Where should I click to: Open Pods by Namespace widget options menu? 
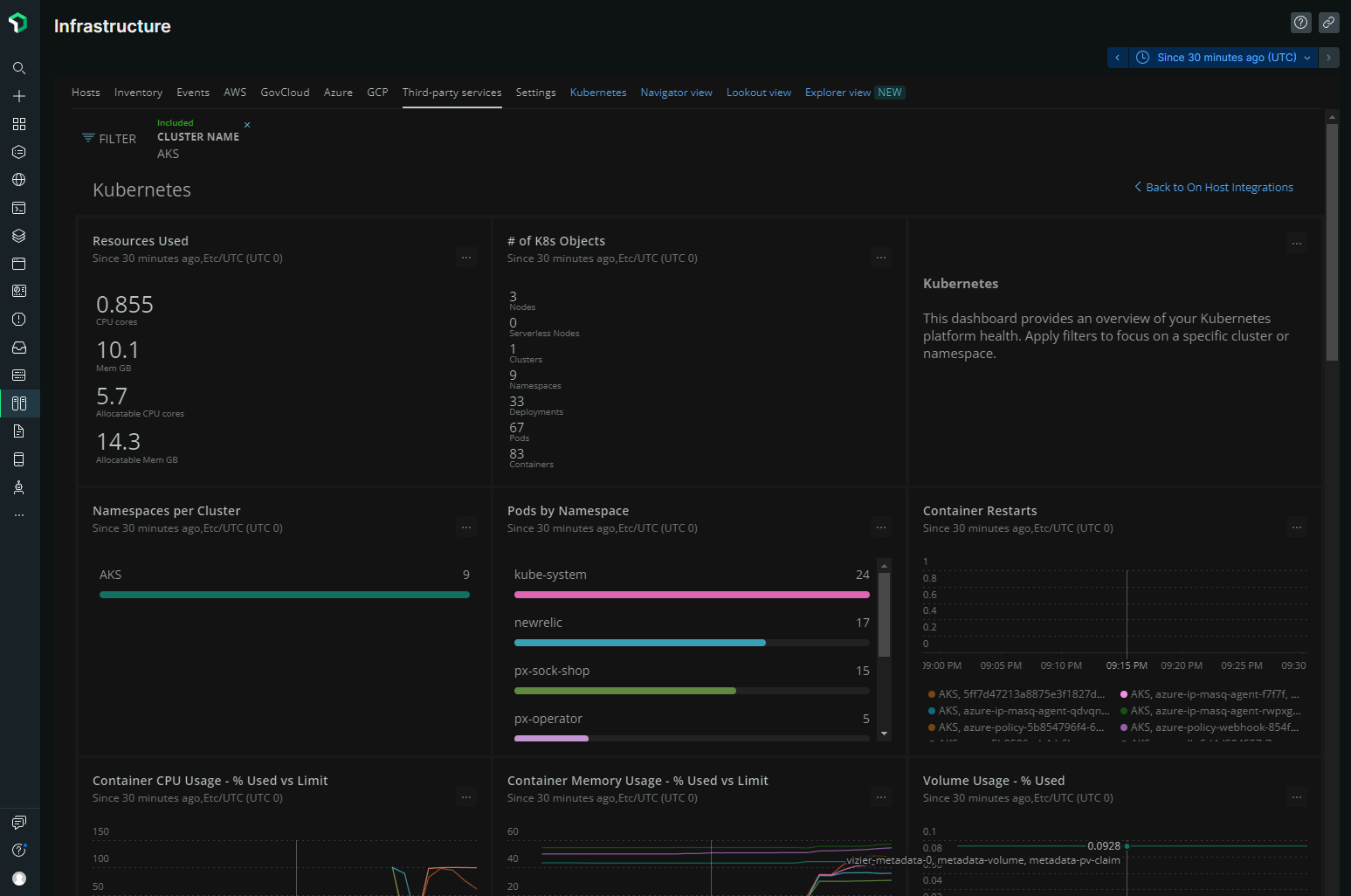tap(881, 527)
